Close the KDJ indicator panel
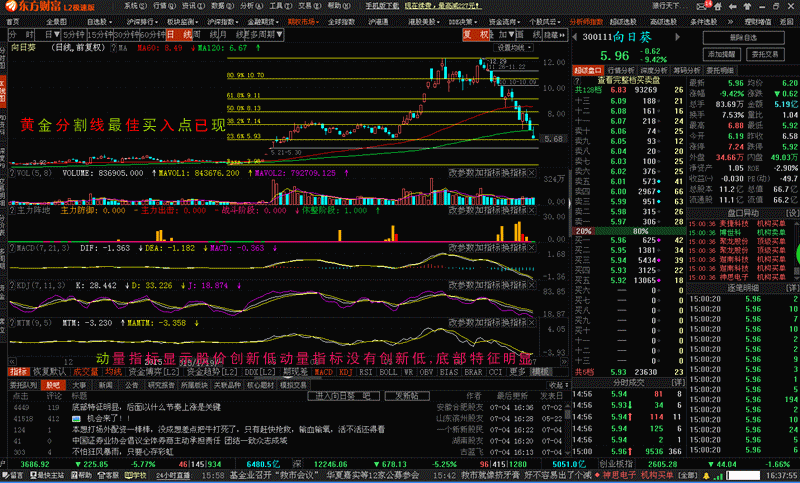Image resolution: width=800 pixels, height=483 pixels. pos(531,285)
